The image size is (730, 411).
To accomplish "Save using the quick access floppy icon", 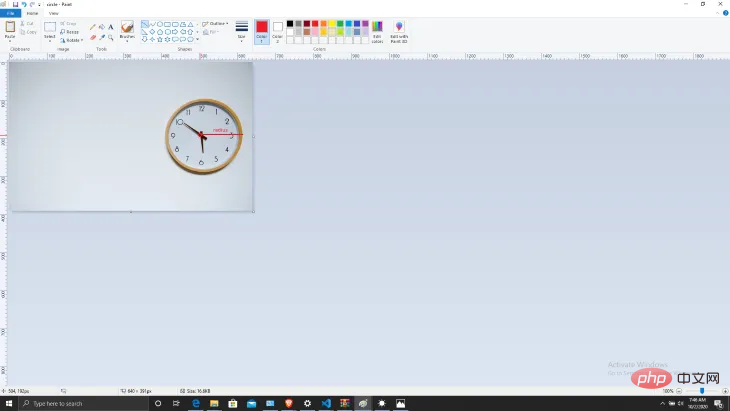I will (15, 4).
